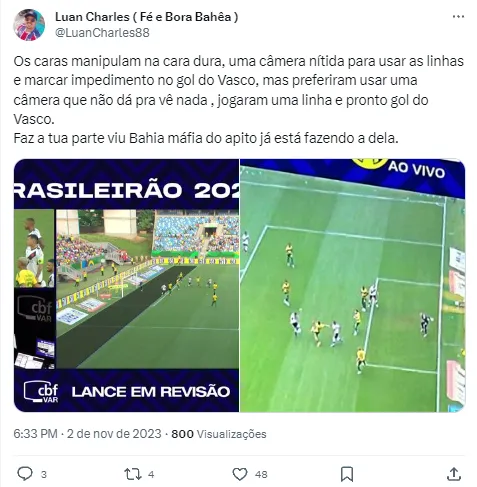Click the reply count number 3
Image resolution: width=477 pixels, height=487 pixels.
point(44,474)
